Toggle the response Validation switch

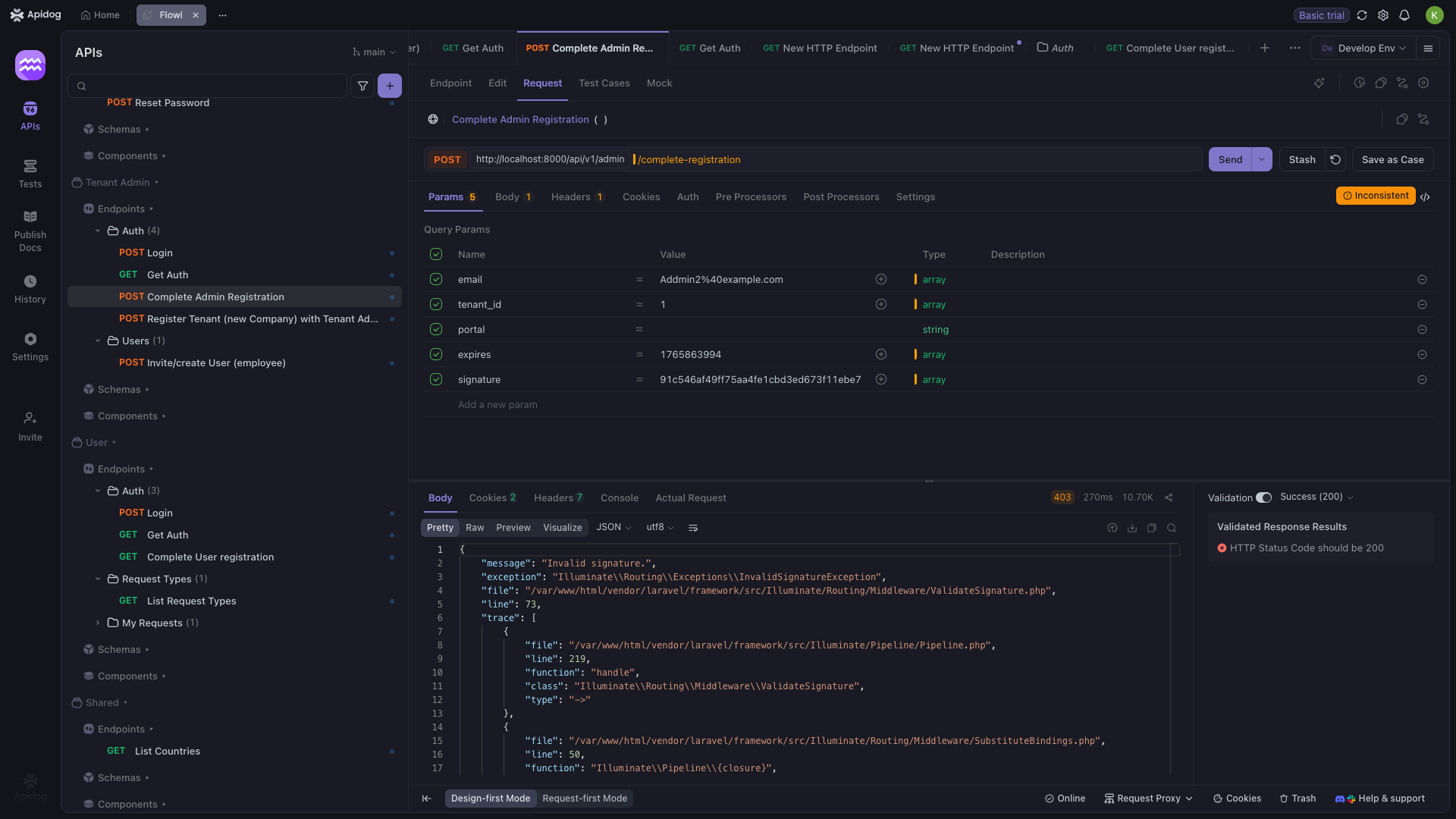1263,497
